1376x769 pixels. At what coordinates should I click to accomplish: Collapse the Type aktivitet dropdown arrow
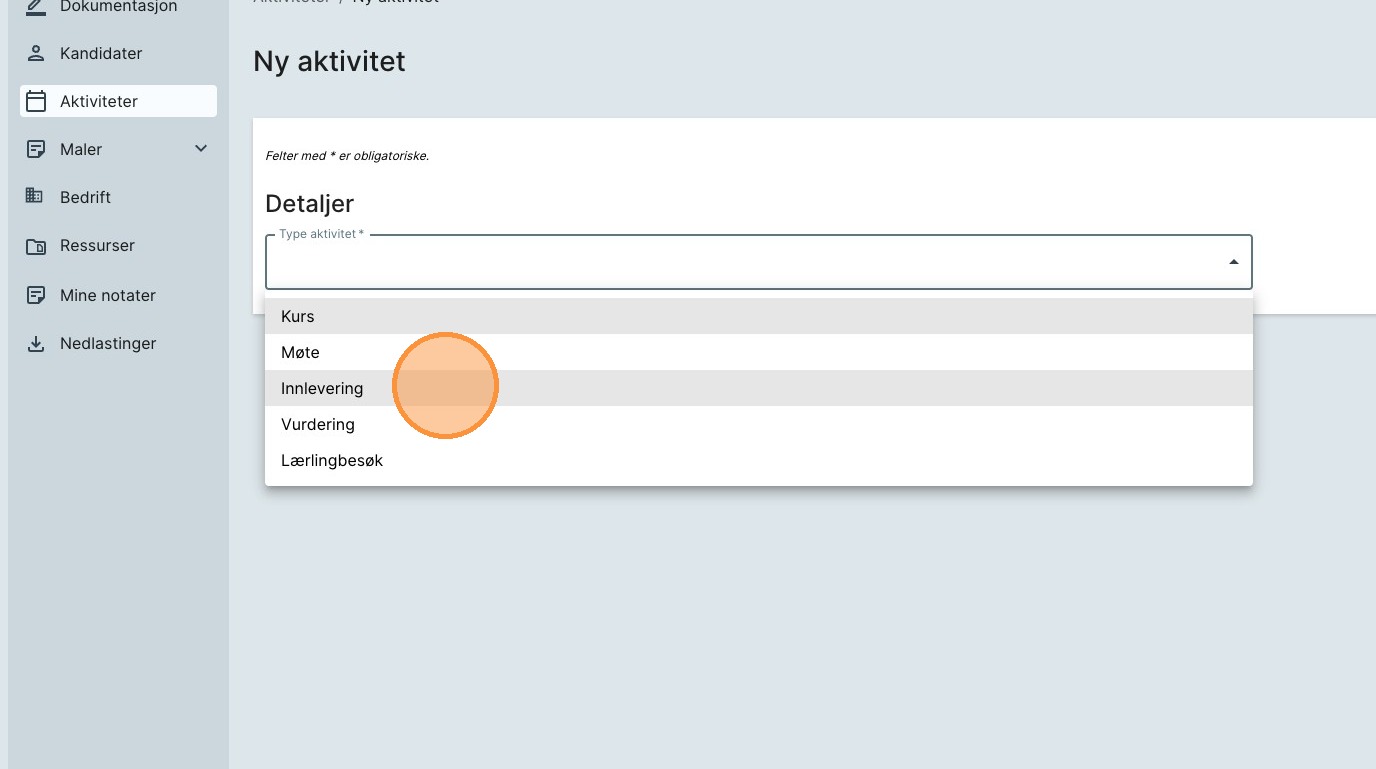click(x=1233, y=262)
